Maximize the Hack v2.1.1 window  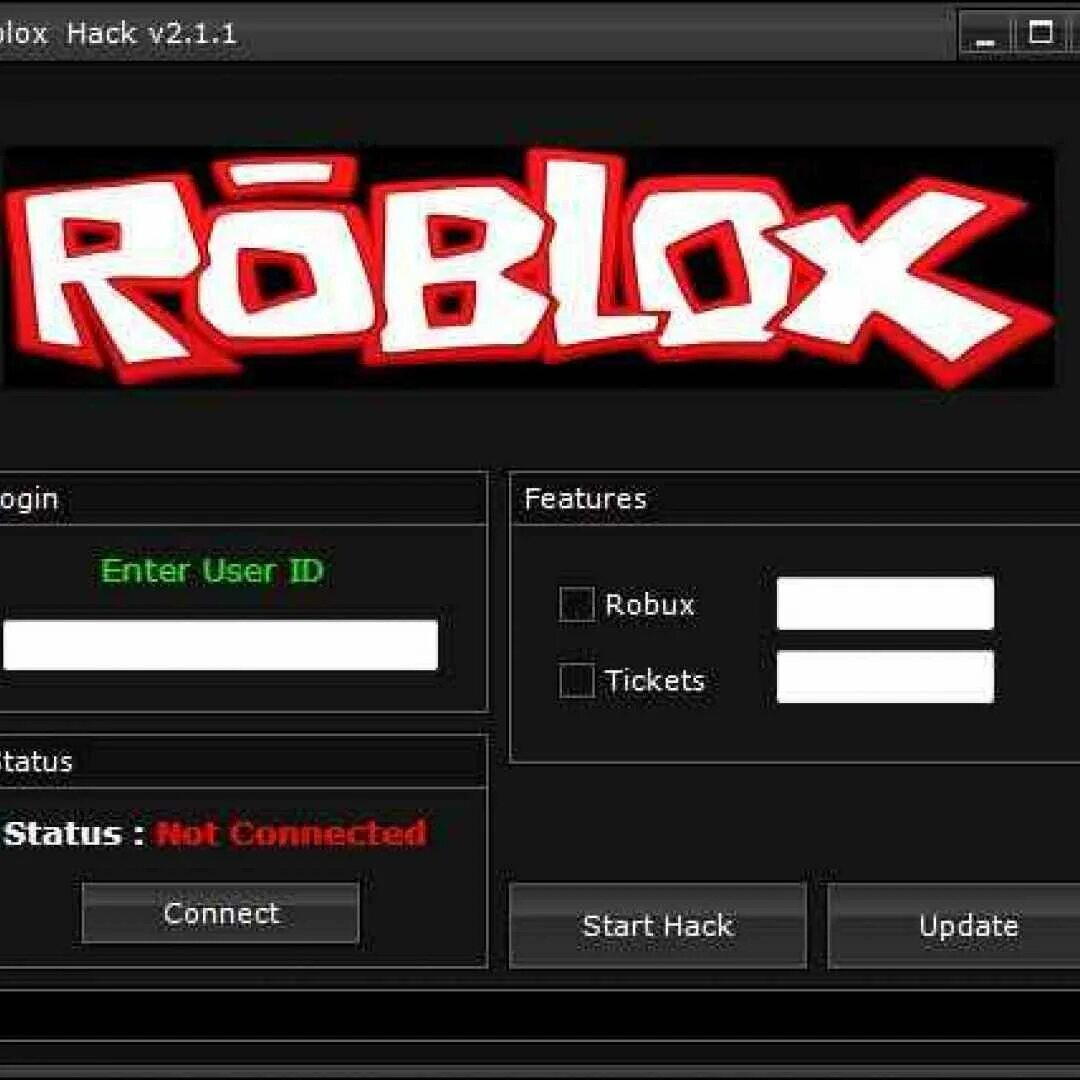[1040, 34]
